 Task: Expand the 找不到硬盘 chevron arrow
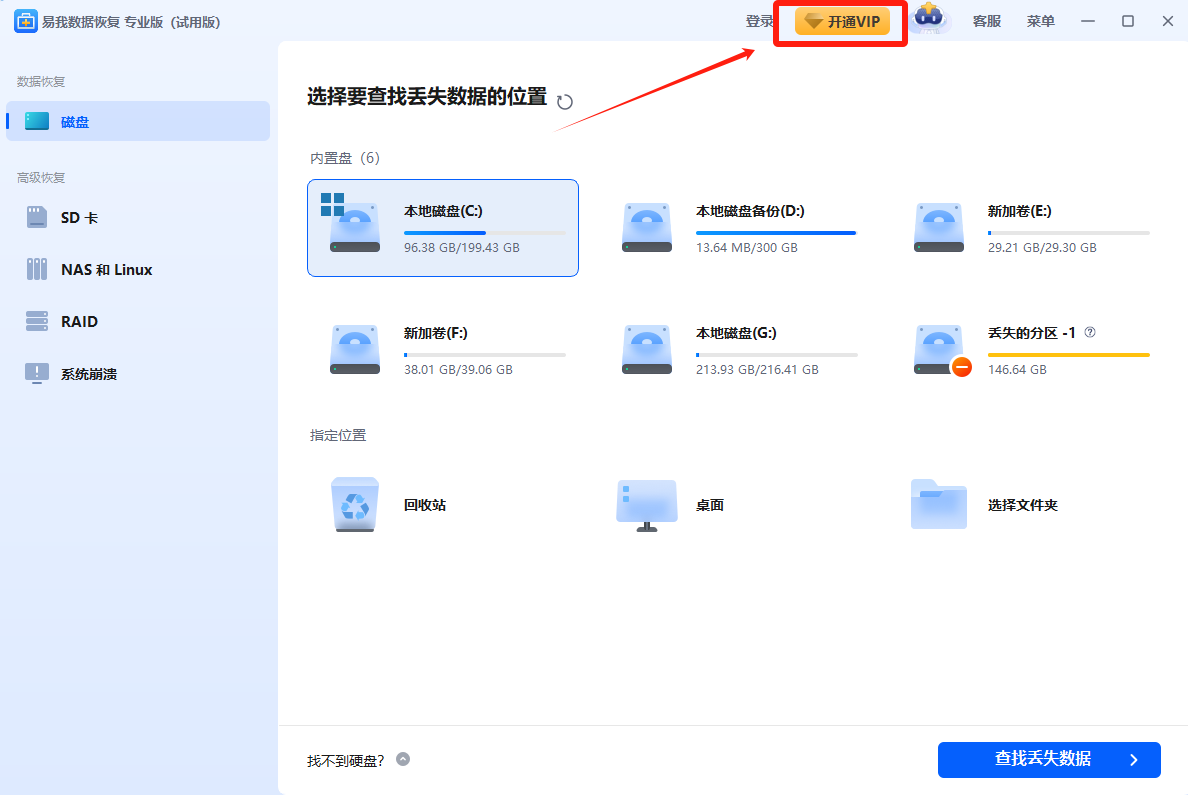tap(403, 759)
